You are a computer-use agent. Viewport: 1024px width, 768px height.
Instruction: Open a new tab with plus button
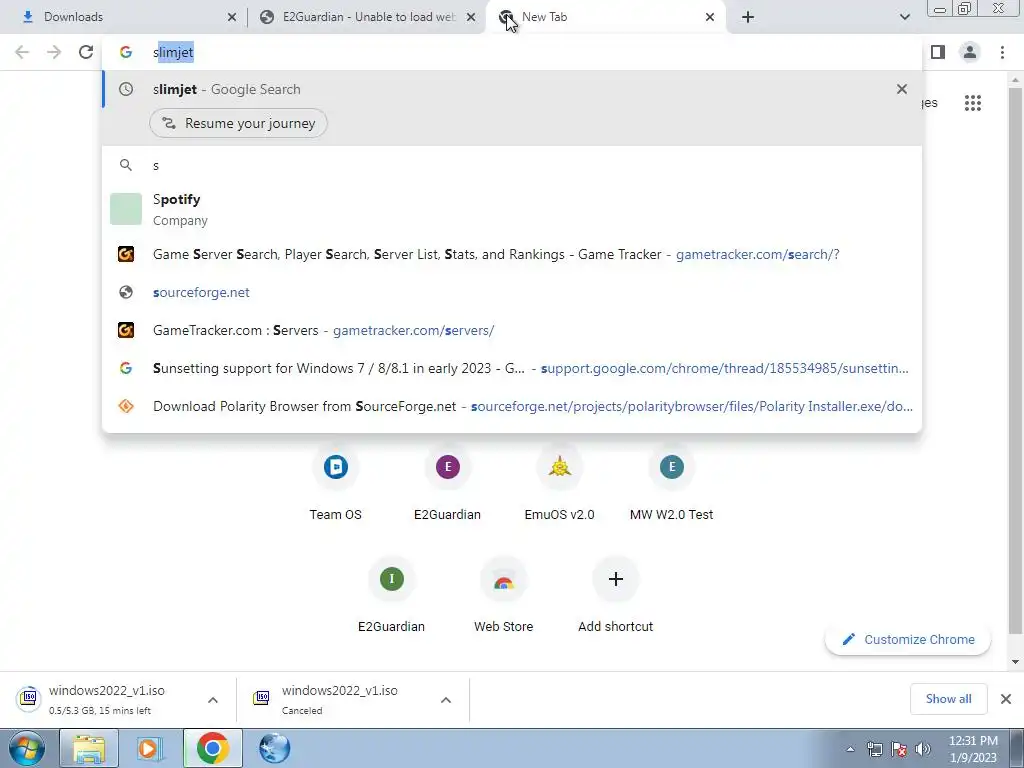(748, 17)
